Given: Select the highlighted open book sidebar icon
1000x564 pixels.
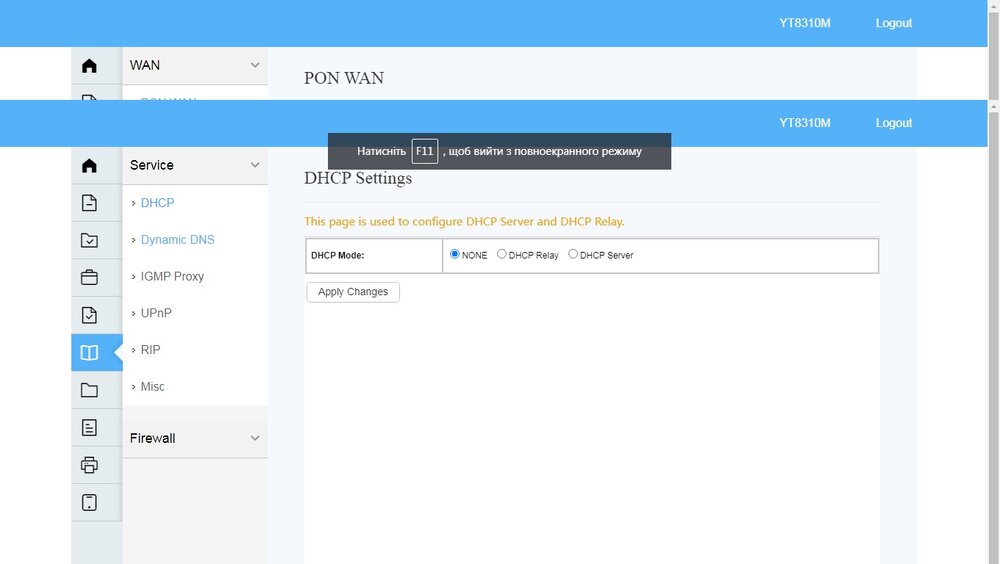Looking at the screenshot, I should tap(89, 352).
